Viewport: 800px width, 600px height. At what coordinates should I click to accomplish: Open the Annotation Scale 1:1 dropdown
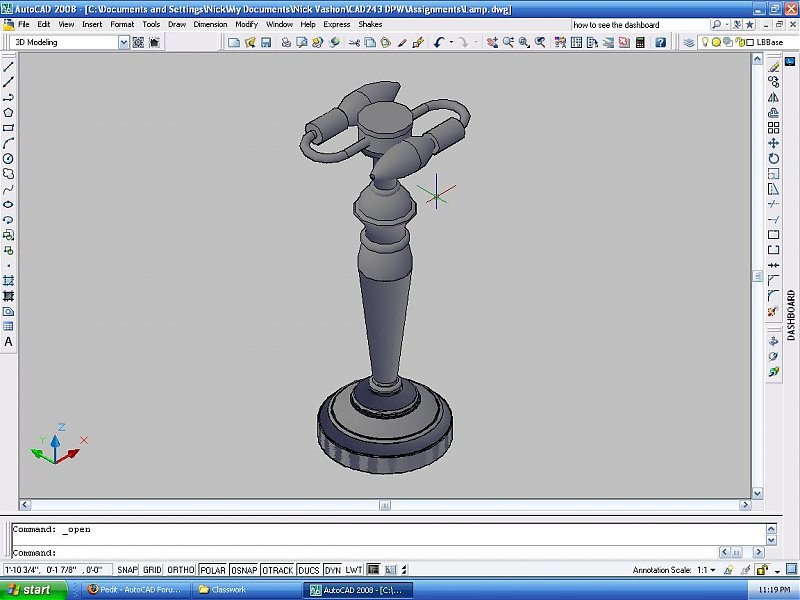click(x=713, y=570)
